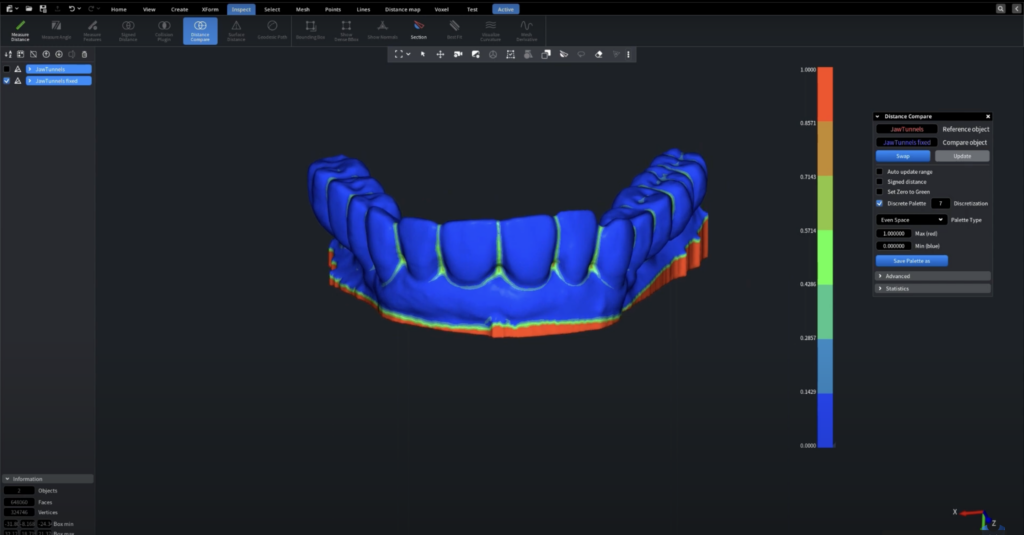This screenshot has height=535, width=1024.
Task: Open the Section tool in the ribbon
Action: pyautogui.click(x=418, y=29)
